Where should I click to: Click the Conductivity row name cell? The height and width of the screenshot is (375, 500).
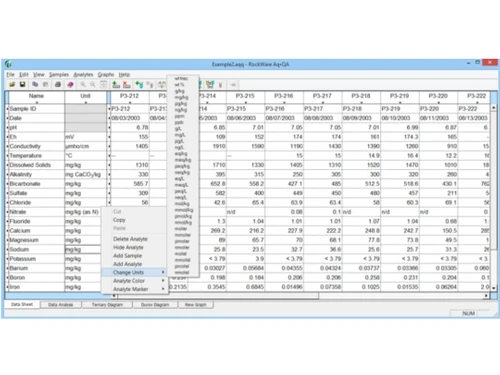[x=36, y=146]
